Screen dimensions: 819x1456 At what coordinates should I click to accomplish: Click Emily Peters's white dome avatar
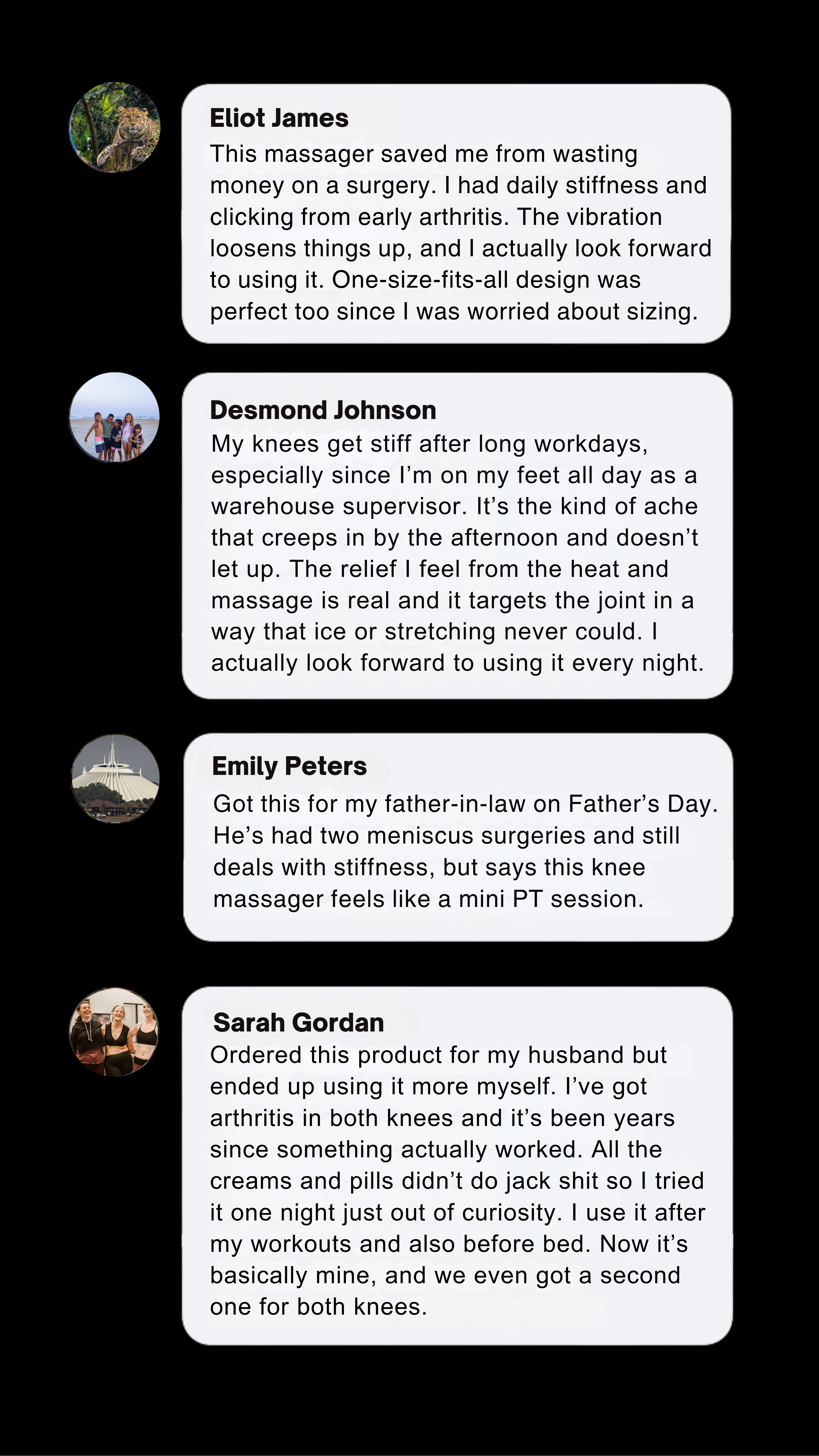coord(115,779)
